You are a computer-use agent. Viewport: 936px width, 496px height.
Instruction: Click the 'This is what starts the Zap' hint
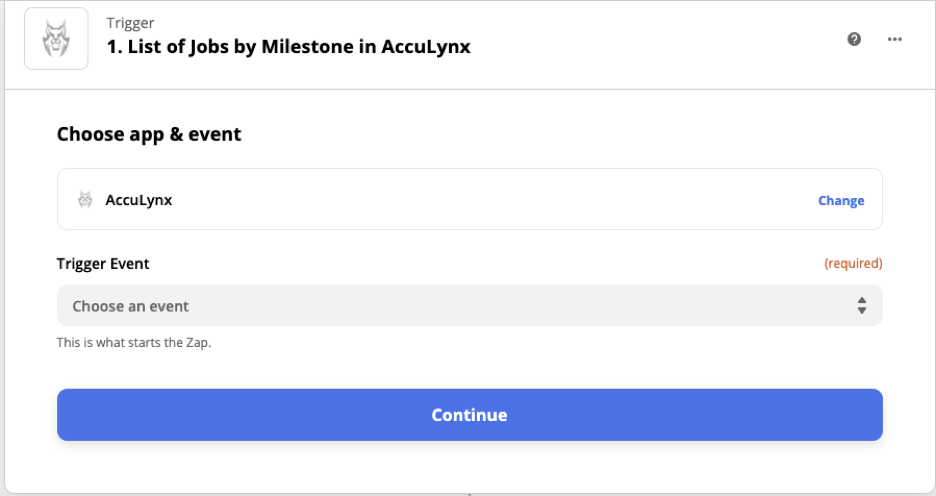tap(134, 343)
